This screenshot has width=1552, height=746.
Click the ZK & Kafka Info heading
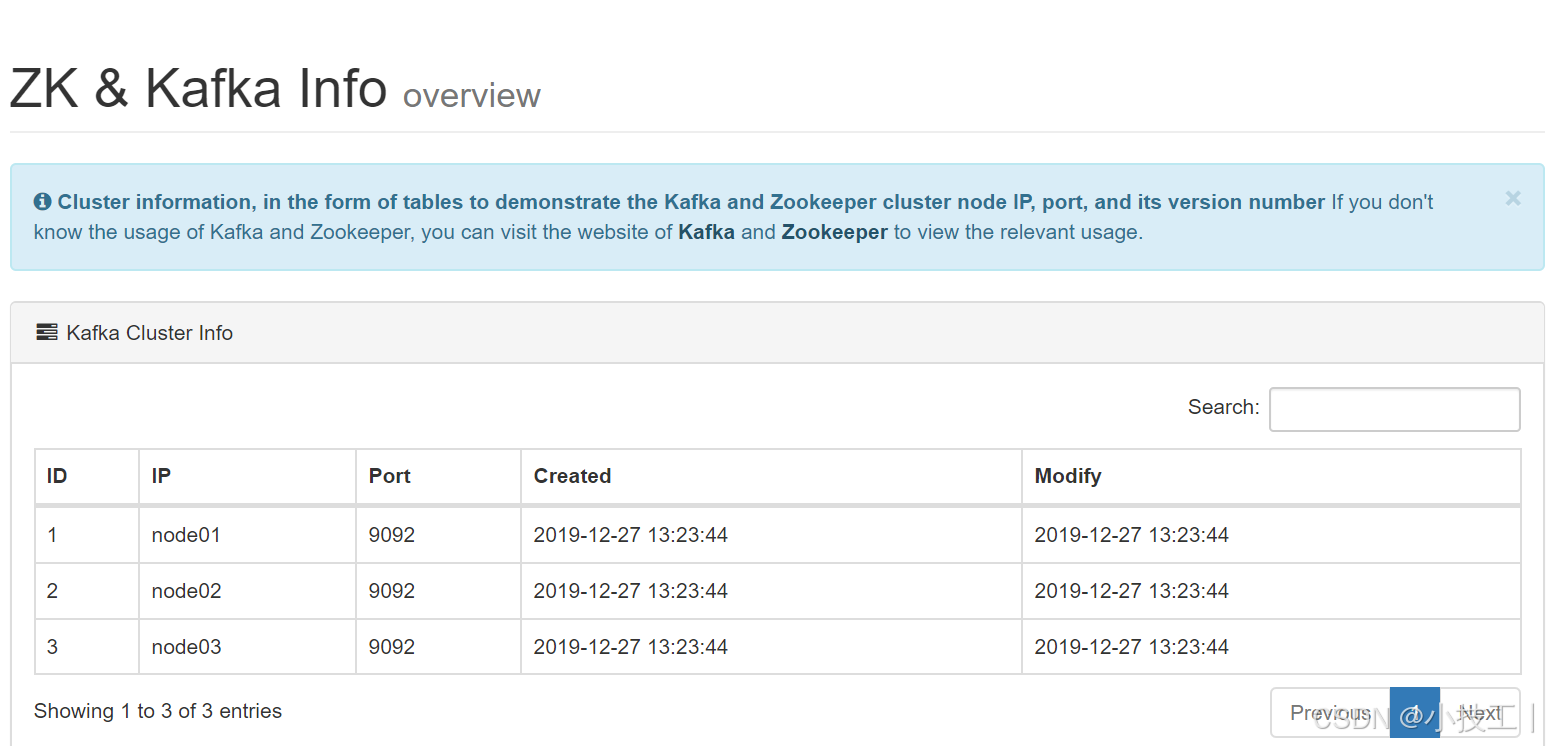[x=198, y=88]
